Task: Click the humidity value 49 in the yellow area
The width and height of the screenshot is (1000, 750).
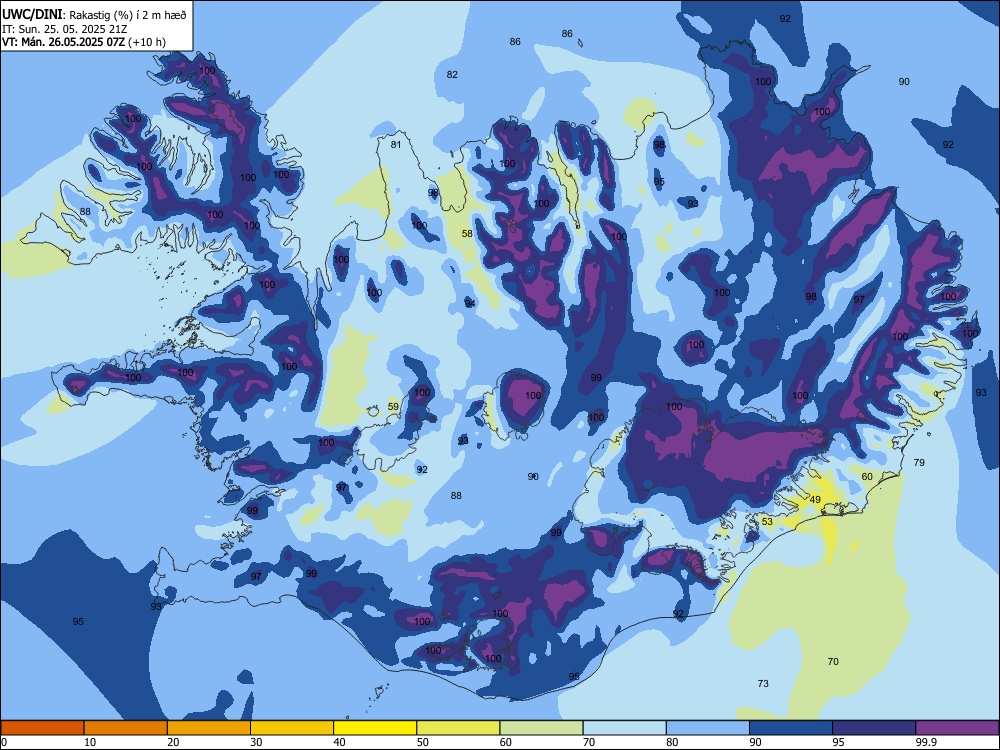Action: tap(815, 499)
